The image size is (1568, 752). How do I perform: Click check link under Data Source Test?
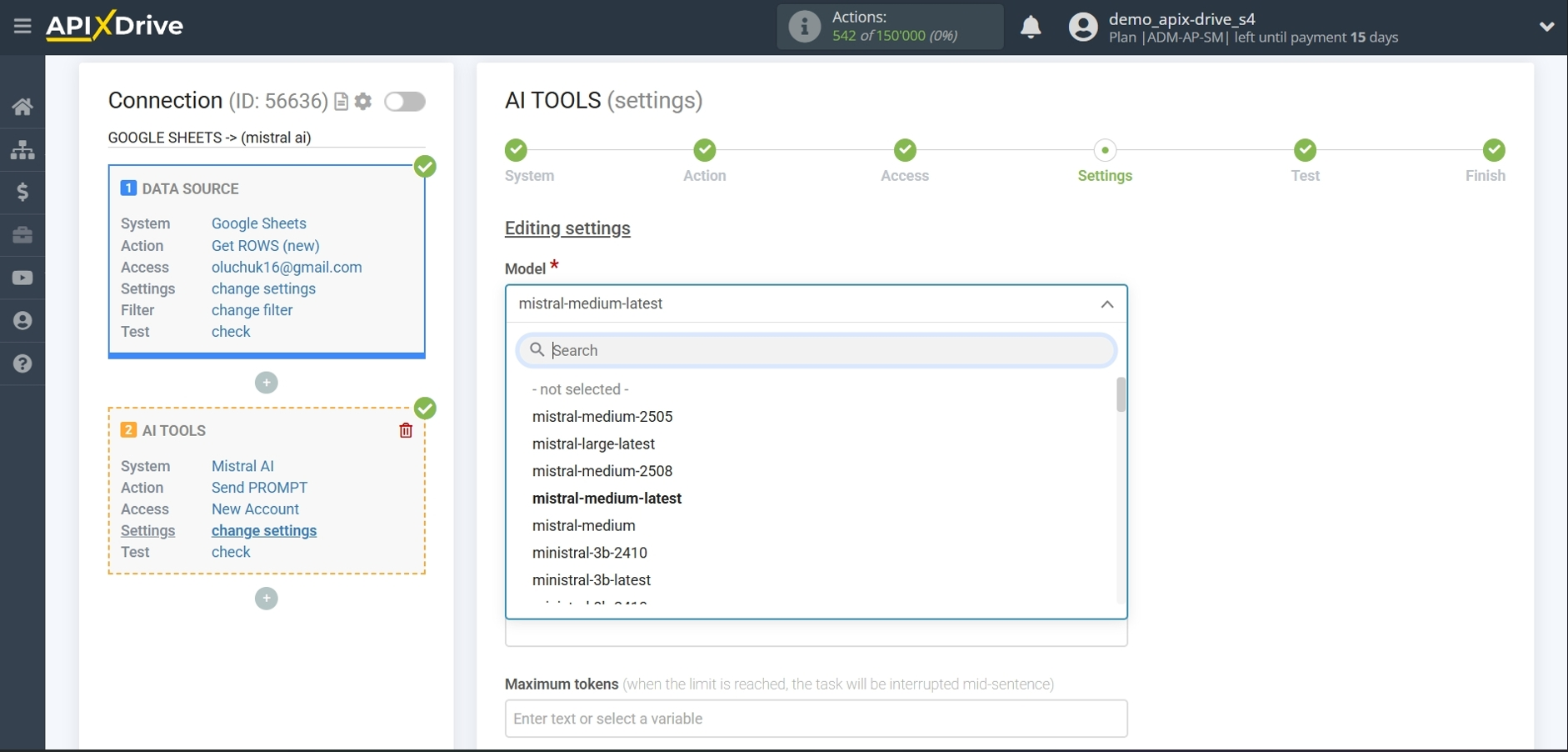(x=230, y=331)
